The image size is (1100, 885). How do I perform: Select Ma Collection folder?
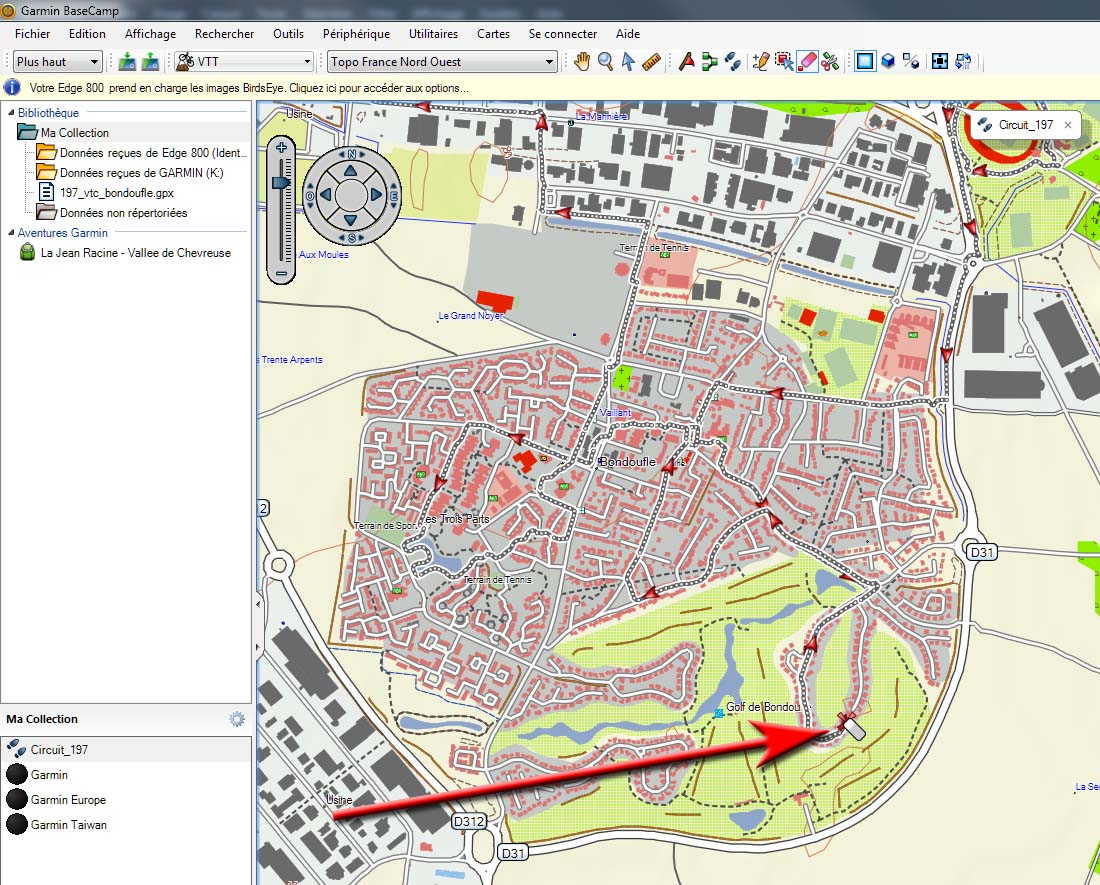tap(74, 133)
